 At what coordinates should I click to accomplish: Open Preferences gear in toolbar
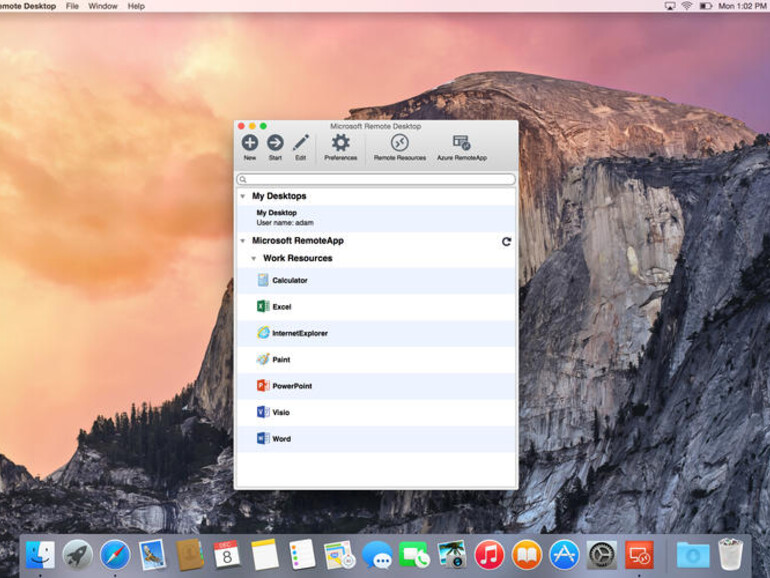(x=340, y=143)
